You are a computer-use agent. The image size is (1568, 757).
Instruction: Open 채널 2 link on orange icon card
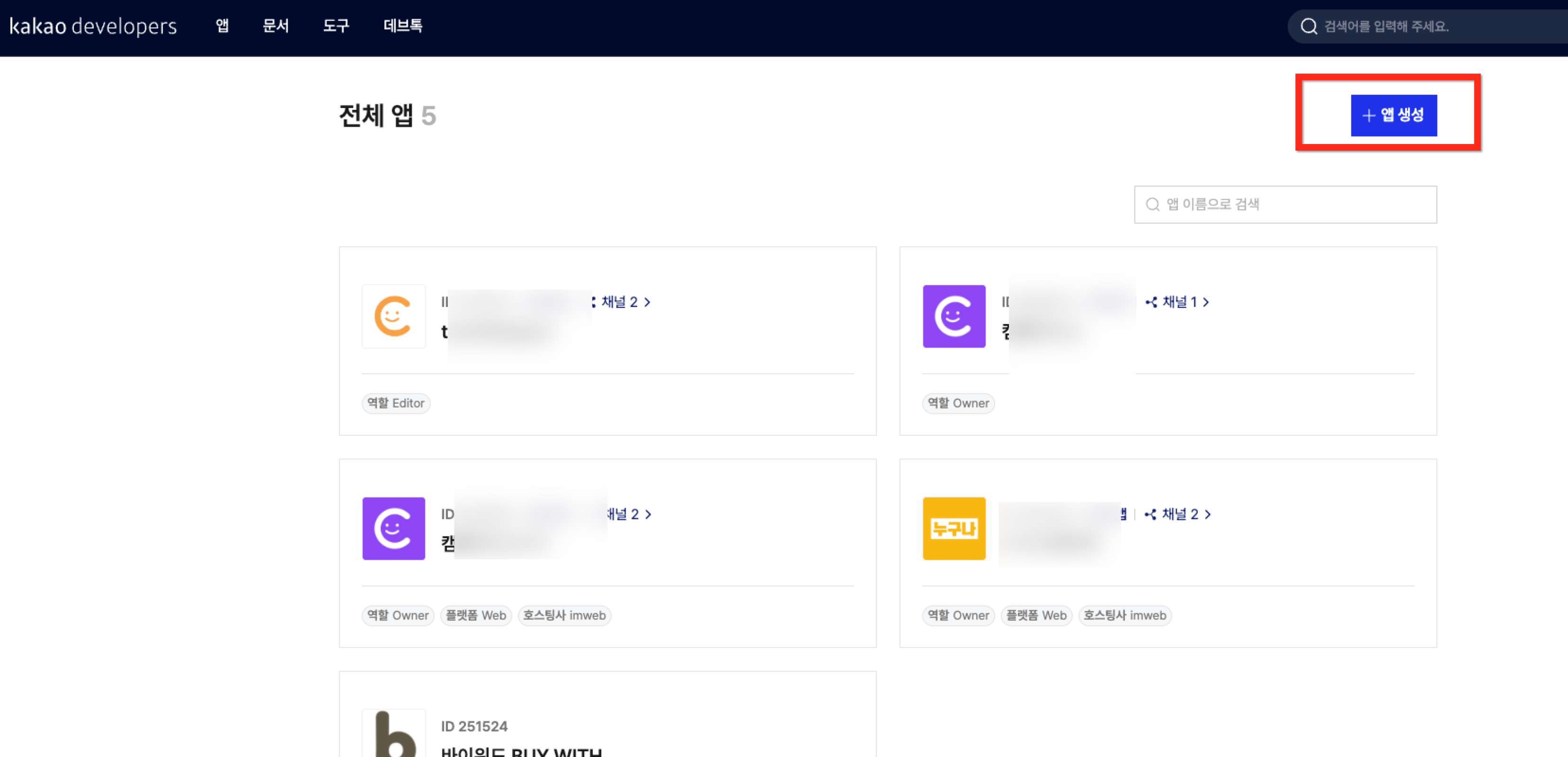click(x=625, y=302)
